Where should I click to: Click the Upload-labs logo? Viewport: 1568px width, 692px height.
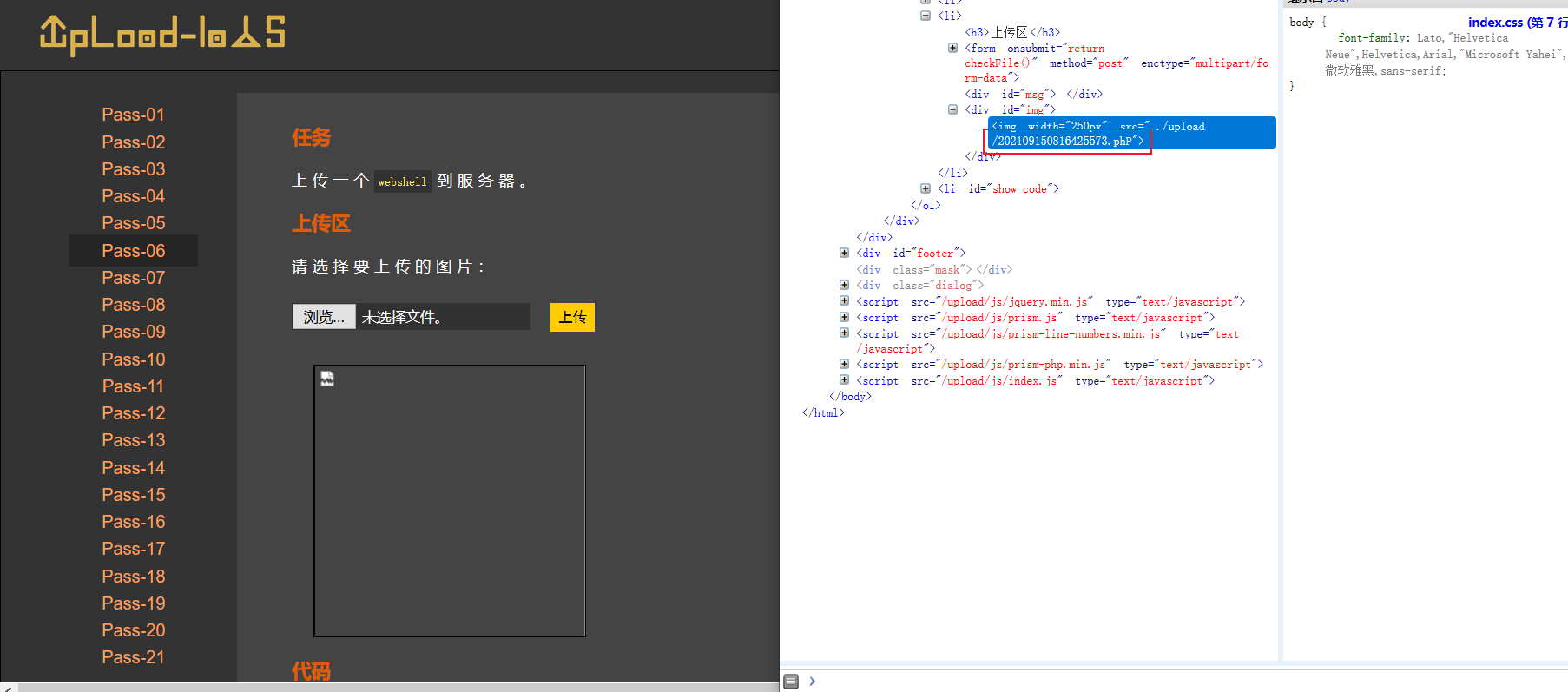point(162,34)
